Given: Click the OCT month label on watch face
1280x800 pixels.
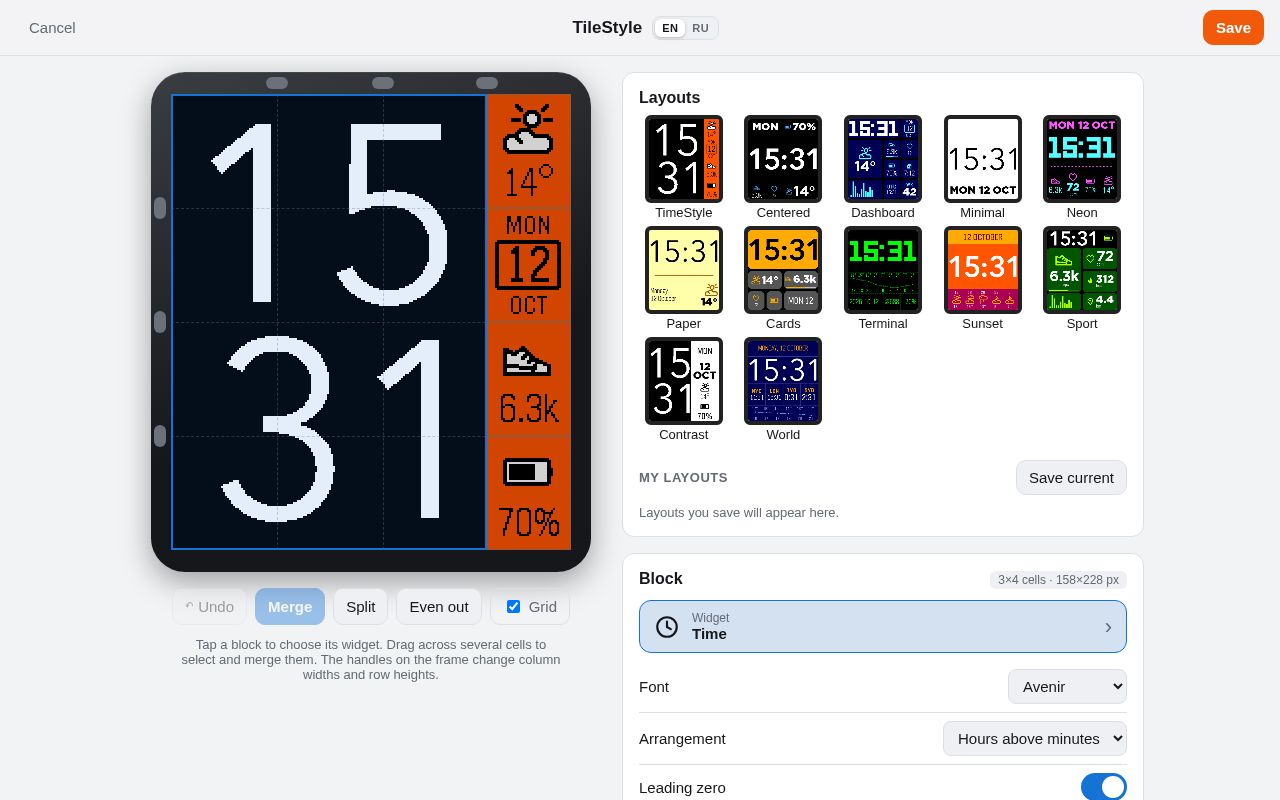Looking at the screenshot, I should pos(528,305).
